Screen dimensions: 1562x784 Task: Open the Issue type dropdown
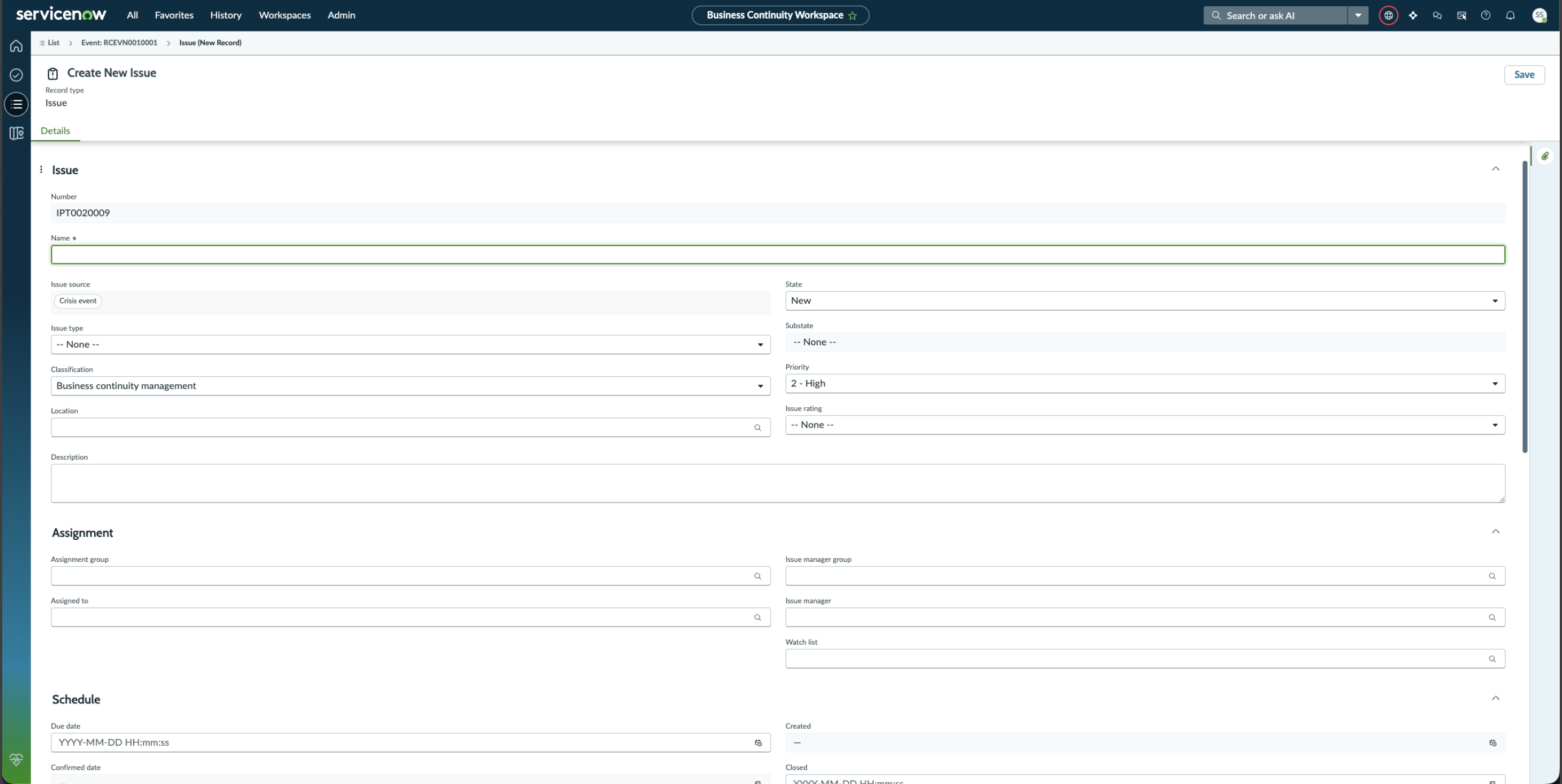(410, 345)
